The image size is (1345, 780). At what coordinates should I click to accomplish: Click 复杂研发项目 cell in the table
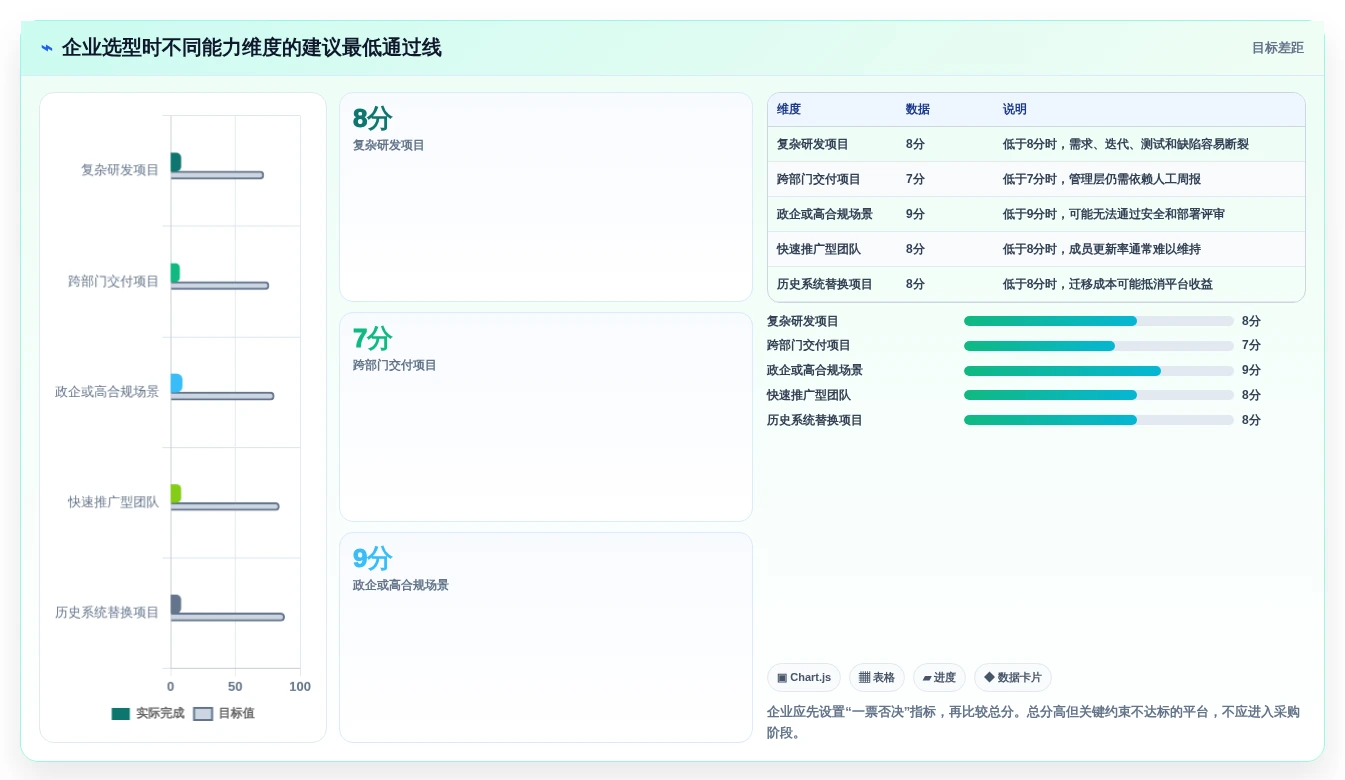pos(813,144)
